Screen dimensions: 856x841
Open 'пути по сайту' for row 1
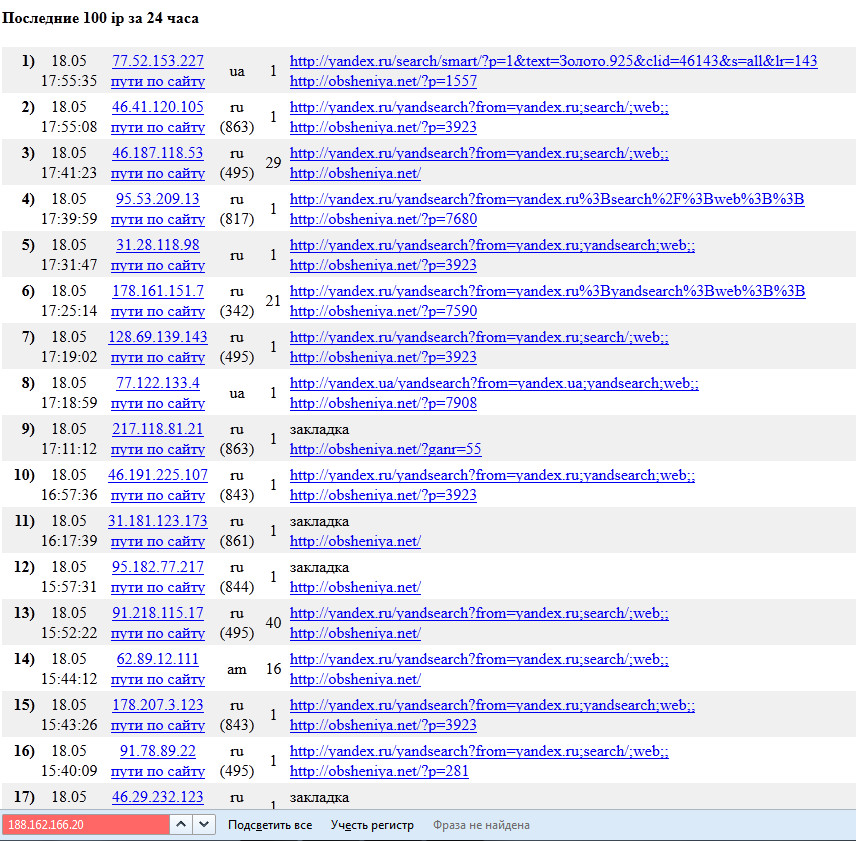coord(158,81)
